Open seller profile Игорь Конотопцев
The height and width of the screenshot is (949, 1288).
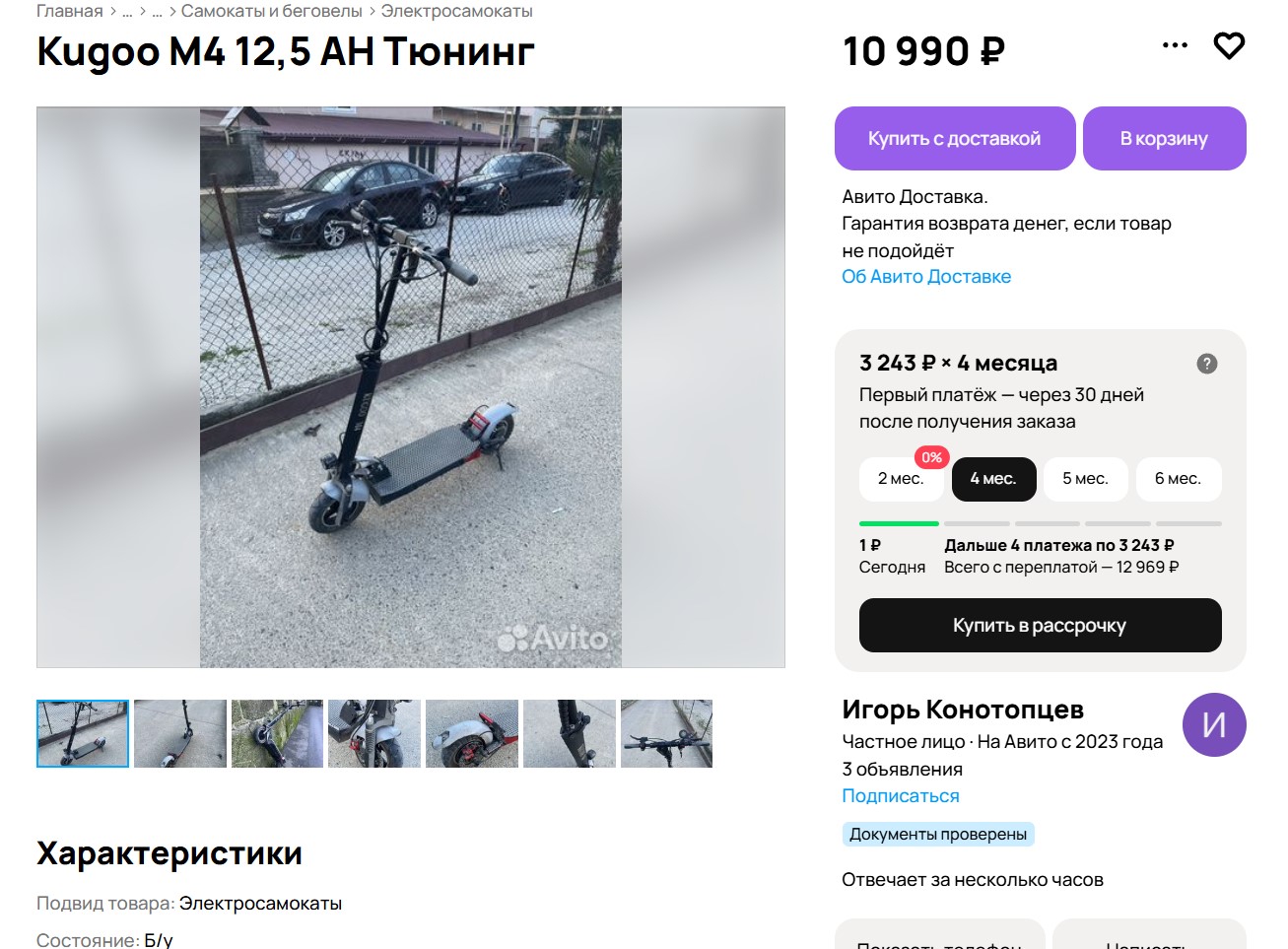pyautogui.click(x=963, y=710)
